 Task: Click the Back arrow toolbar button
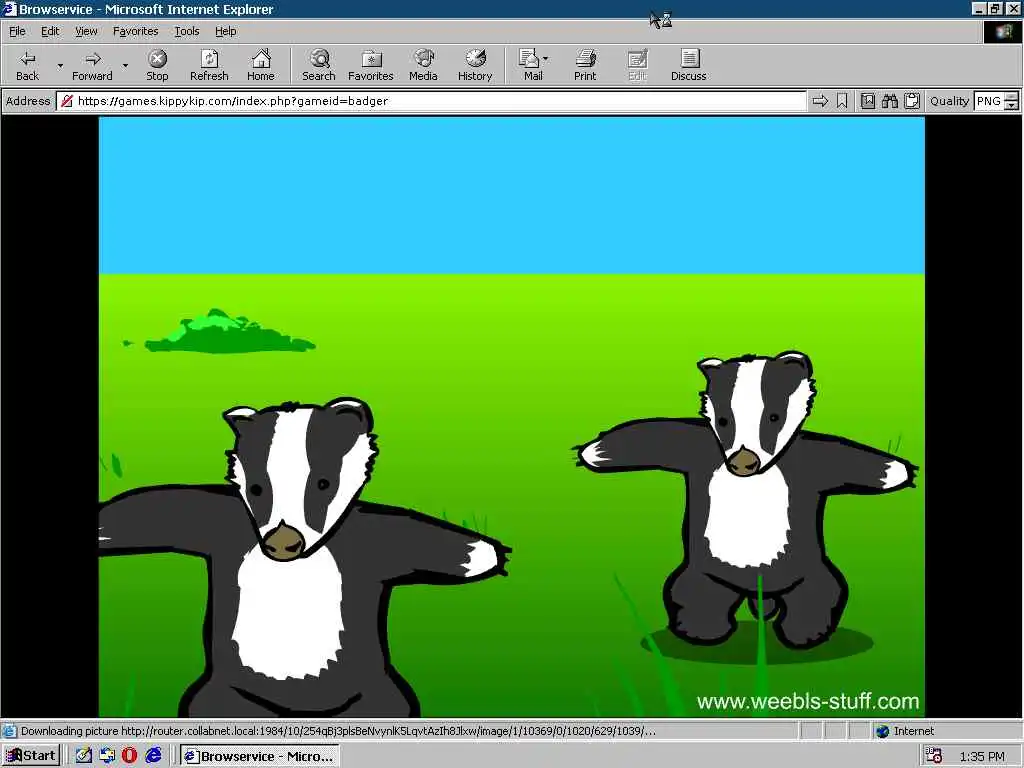pos(27,65)
